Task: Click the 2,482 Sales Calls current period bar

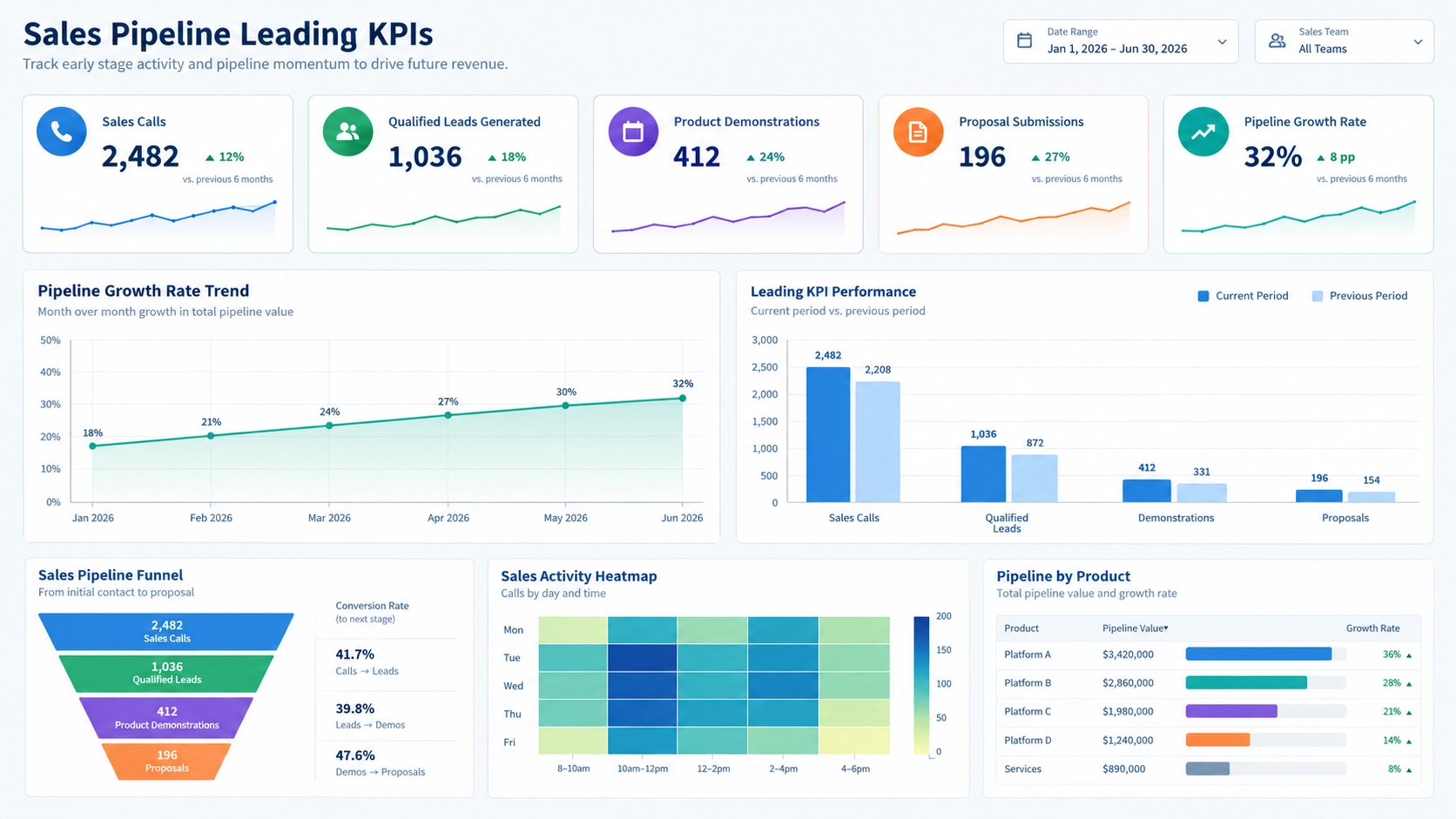Action: 828,434
